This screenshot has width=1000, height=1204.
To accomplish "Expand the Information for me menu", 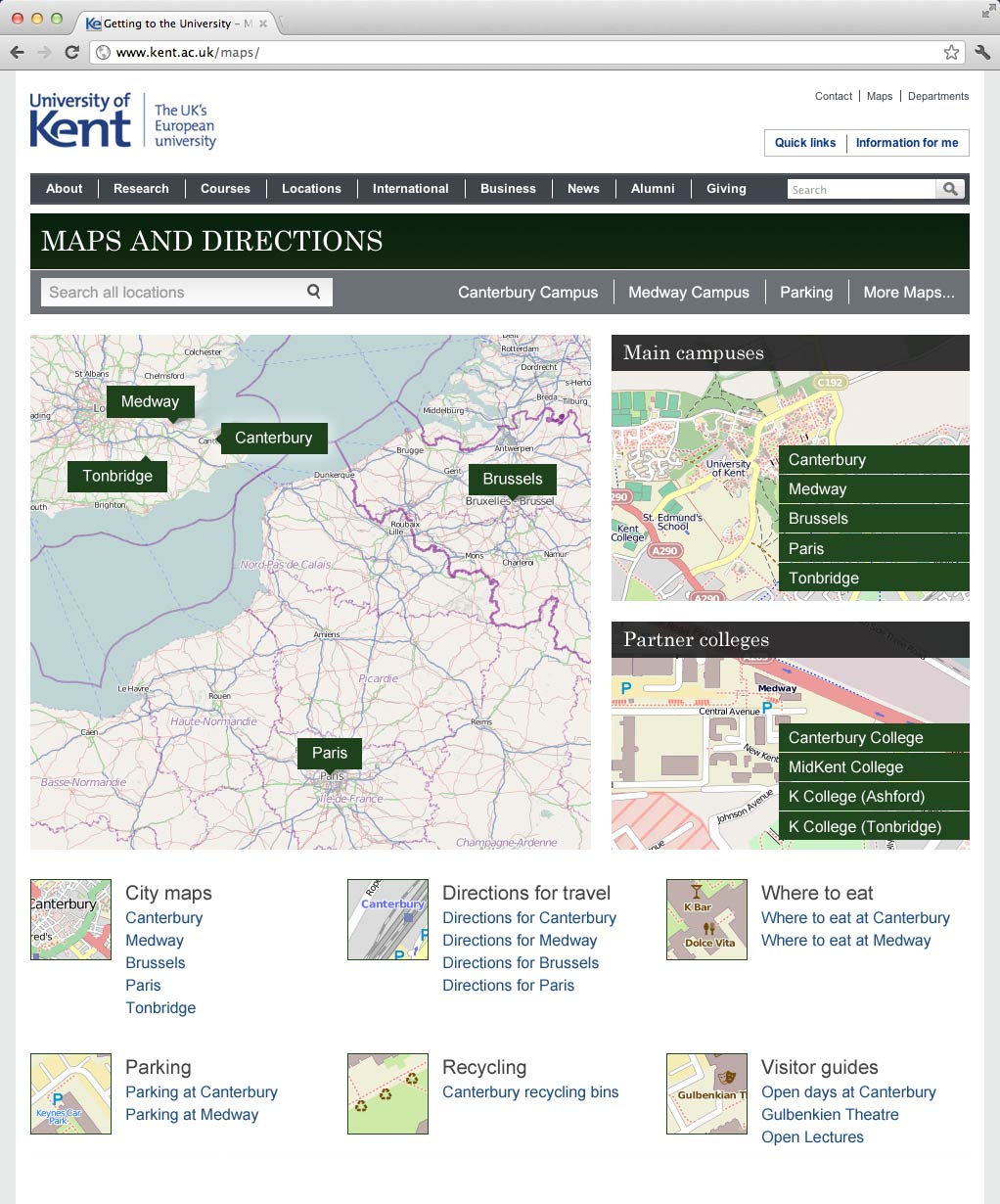I will point(907,143).
